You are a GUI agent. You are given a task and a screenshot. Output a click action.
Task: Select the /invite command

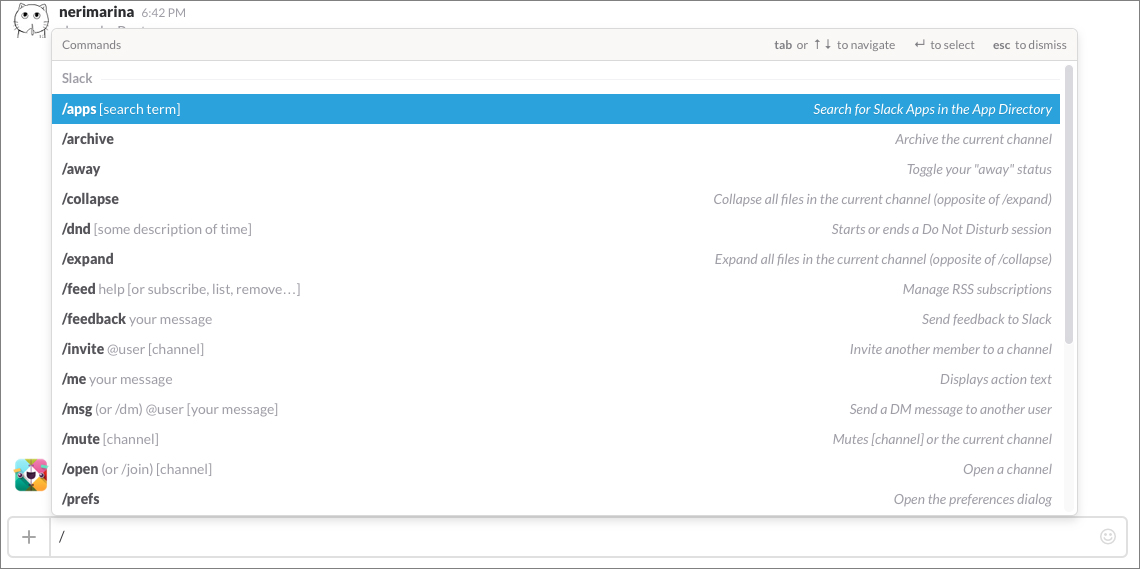tap(555, 349)
